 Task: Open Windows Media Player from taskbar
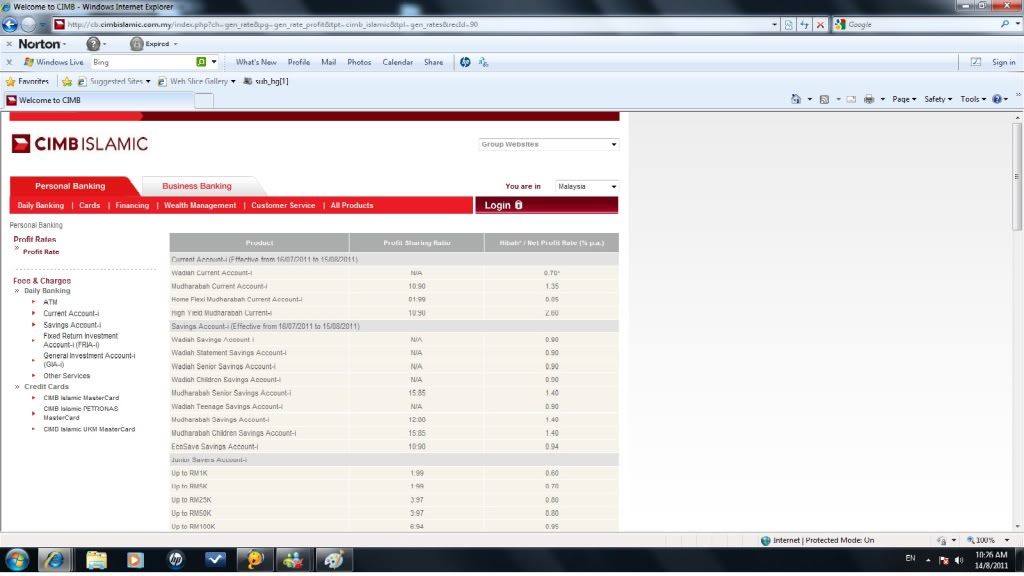[x=135, y=560]
